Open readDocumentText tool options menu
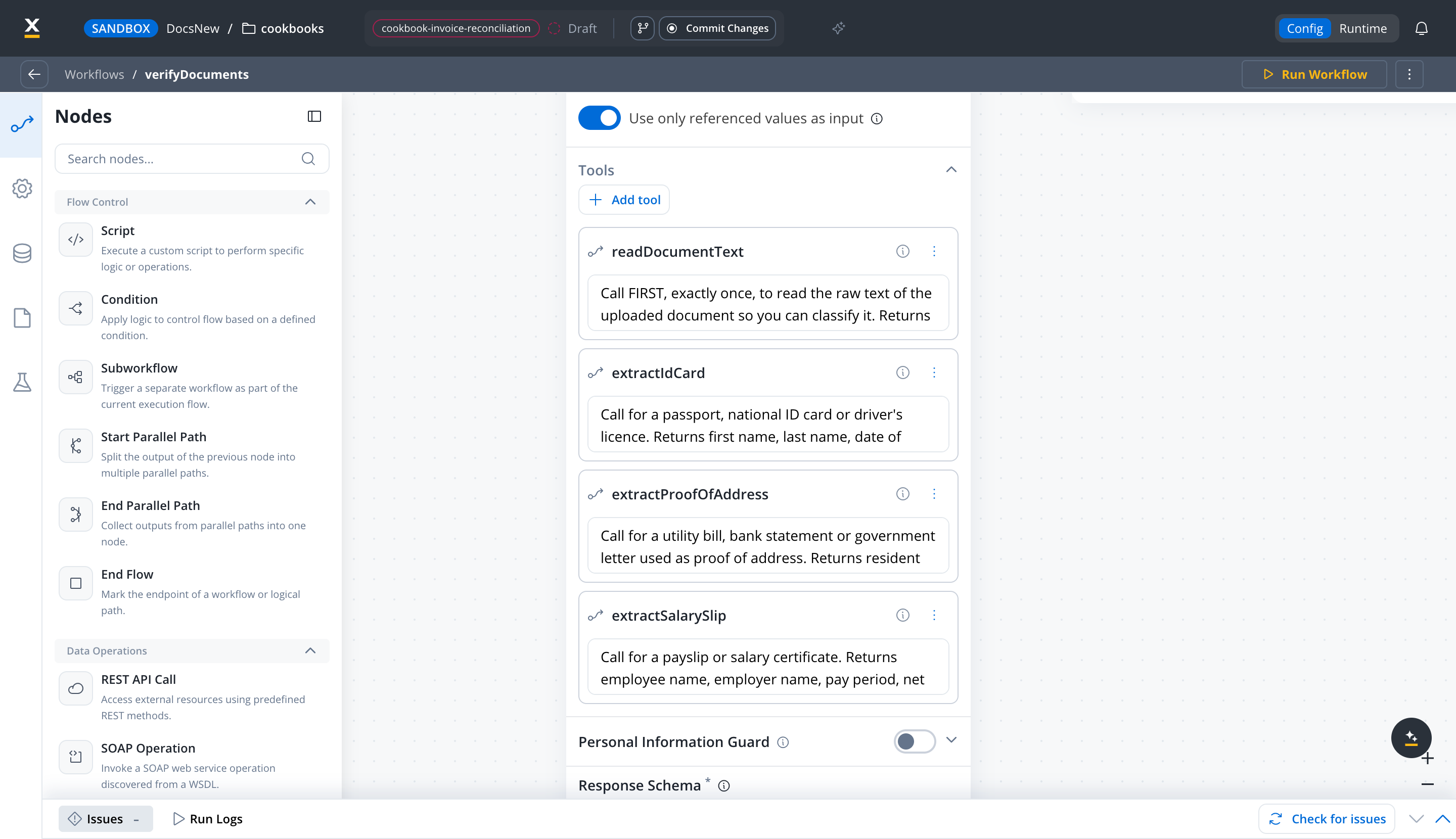This screenshot has width=1456, height=839. pos(934,251)
